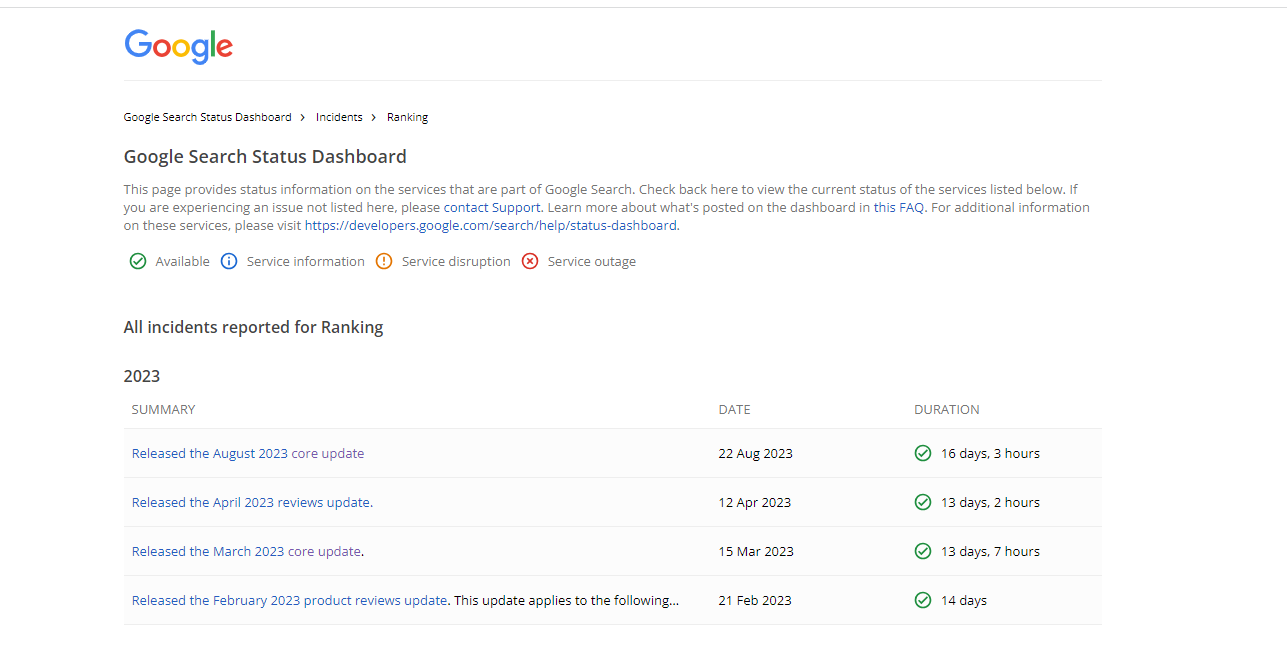
Task: Click the Service outage legend label
Action: tap(592, 261)
